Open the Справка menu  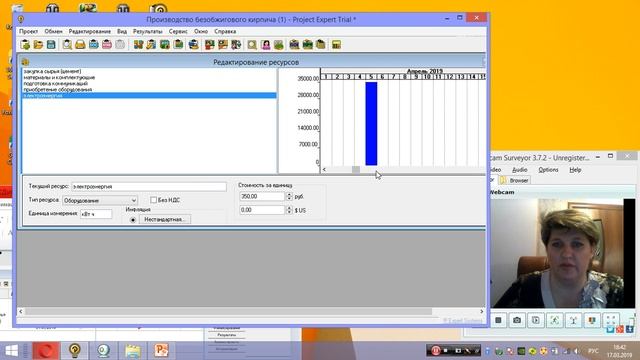click(225, 31)
